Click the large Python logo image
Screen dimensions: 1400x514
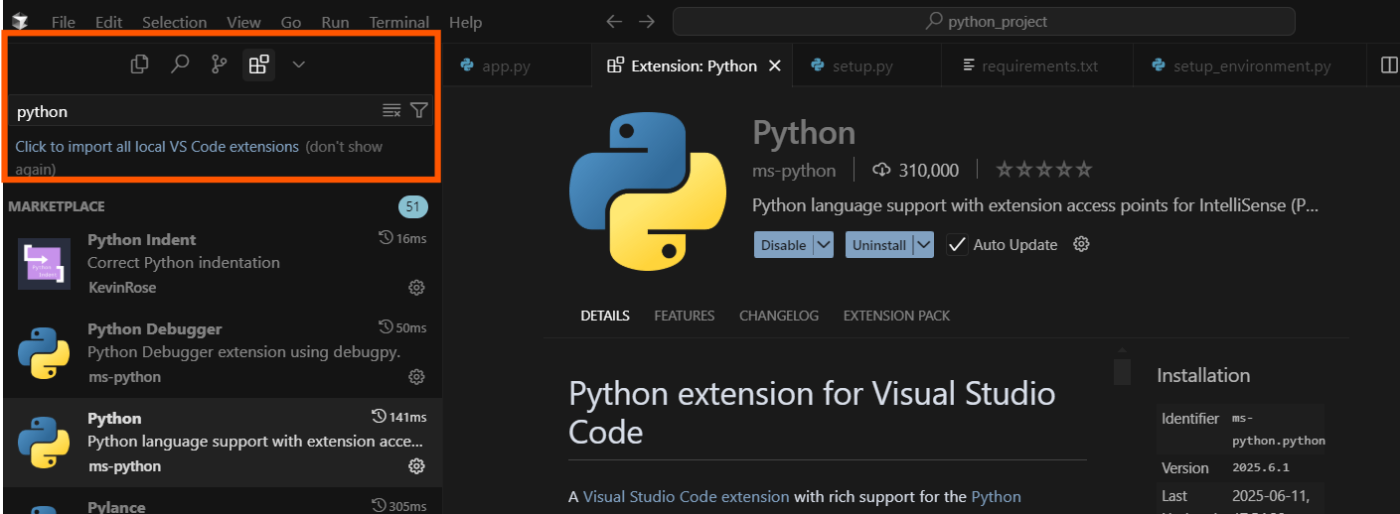[648, 191]
